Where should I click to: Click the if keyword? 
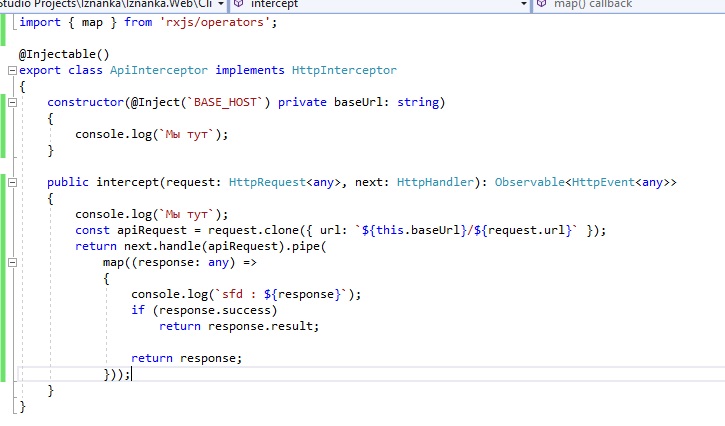[138, 310]
